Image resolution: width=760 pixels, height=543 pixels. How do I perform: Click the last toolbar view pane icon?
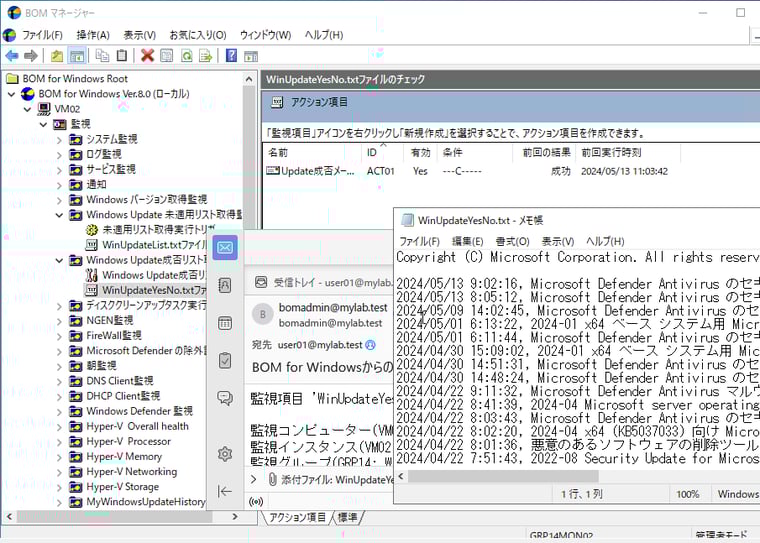point(251,56)
